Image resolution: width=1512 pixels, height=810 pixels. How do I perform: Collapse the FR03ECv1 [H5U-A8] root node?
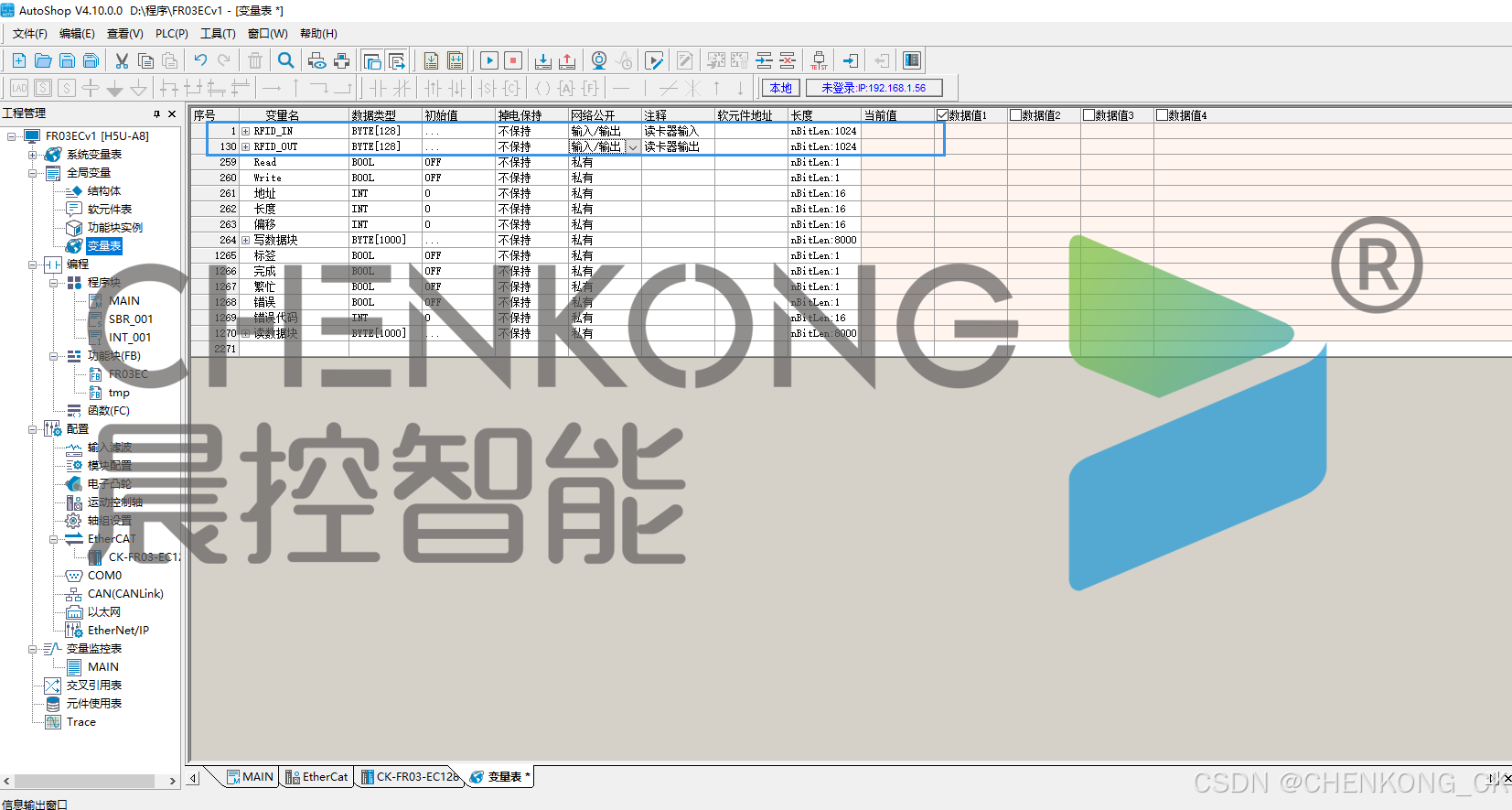[x=12, y=136]
